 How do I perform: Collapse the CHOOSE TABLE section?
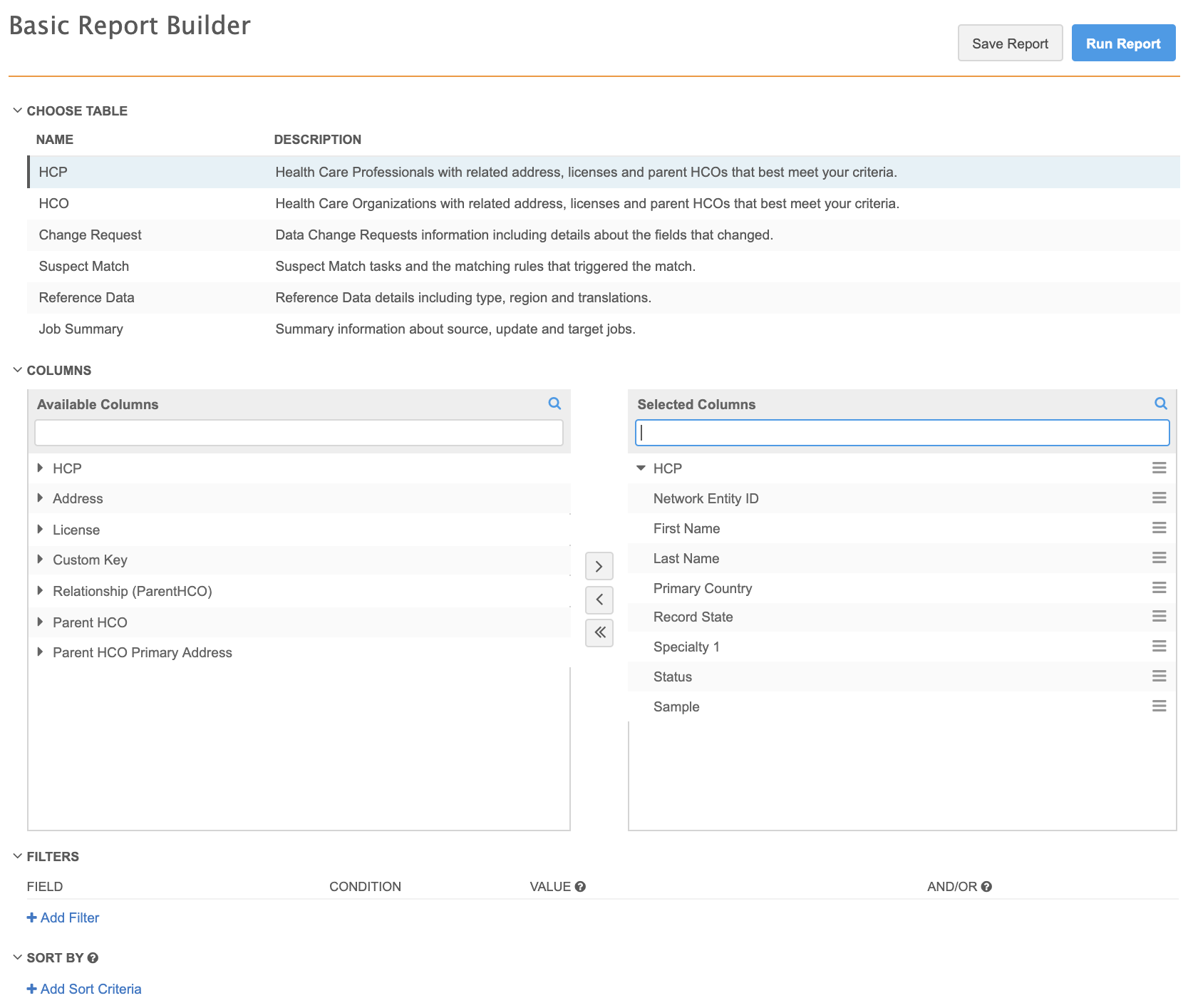click(x=18, y=111)
